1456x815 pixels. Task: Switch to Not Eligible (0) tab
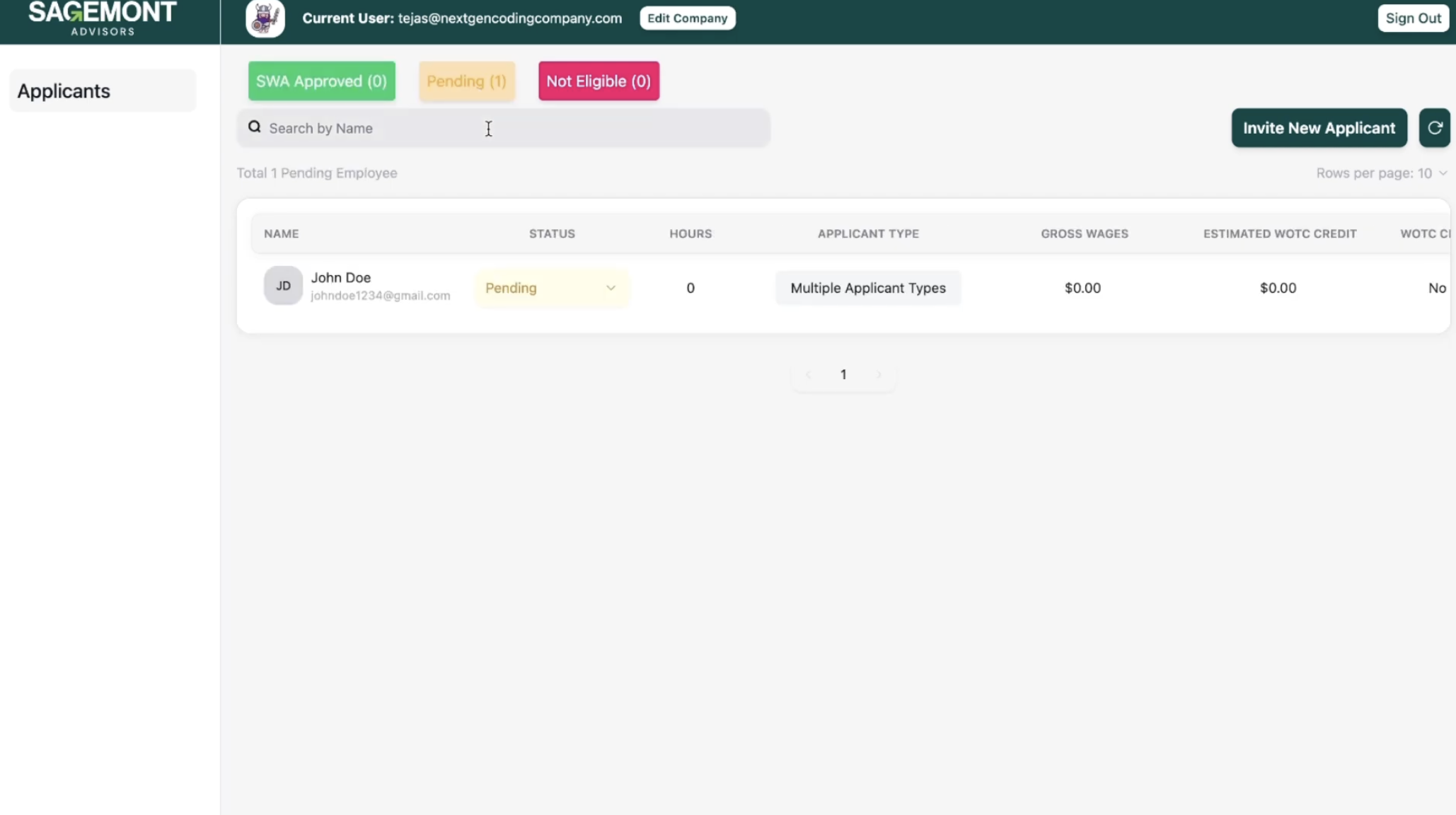click(x=599, y=81)
